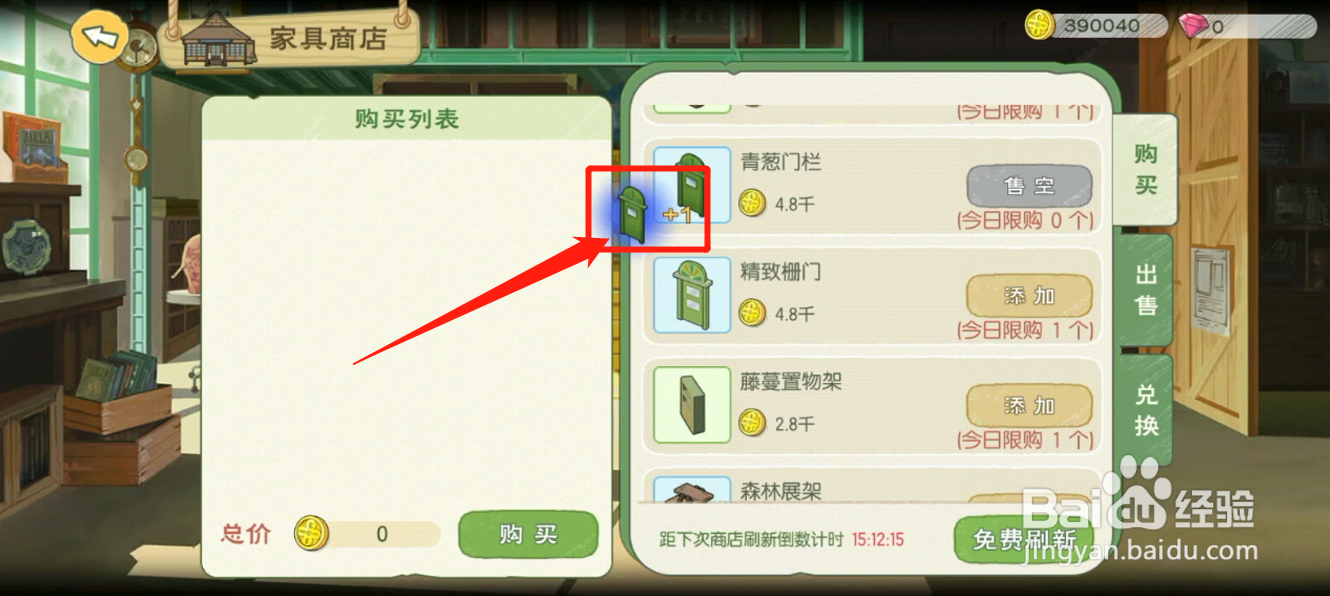This screenshot has width=1330, height=596.
Task: Click the sold-out 售空 button
Action: click(x=1029, y=186)
